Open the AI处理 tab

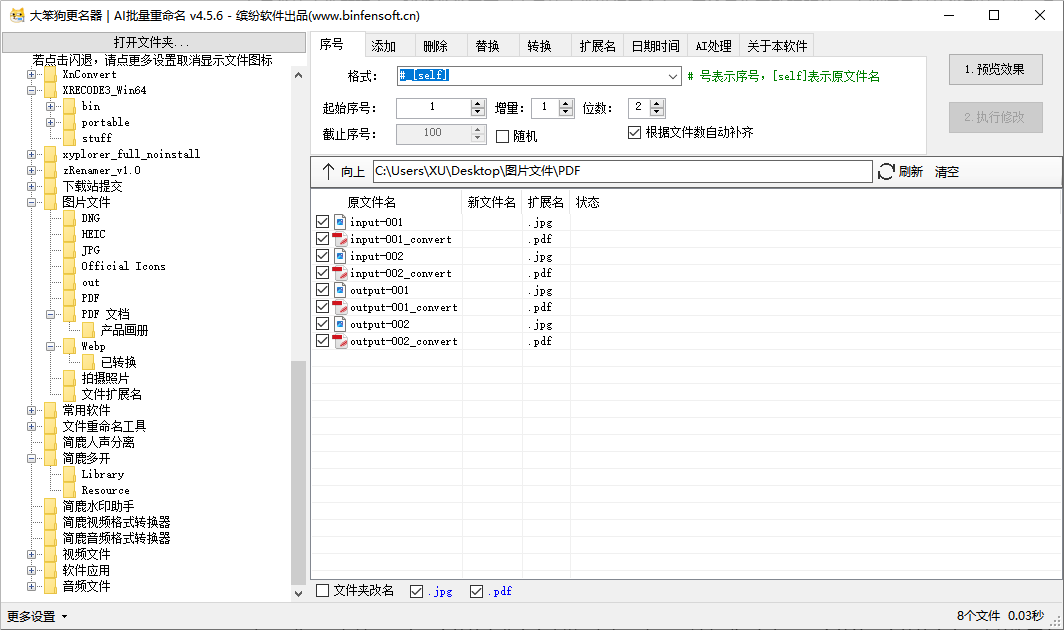(713, 46)
